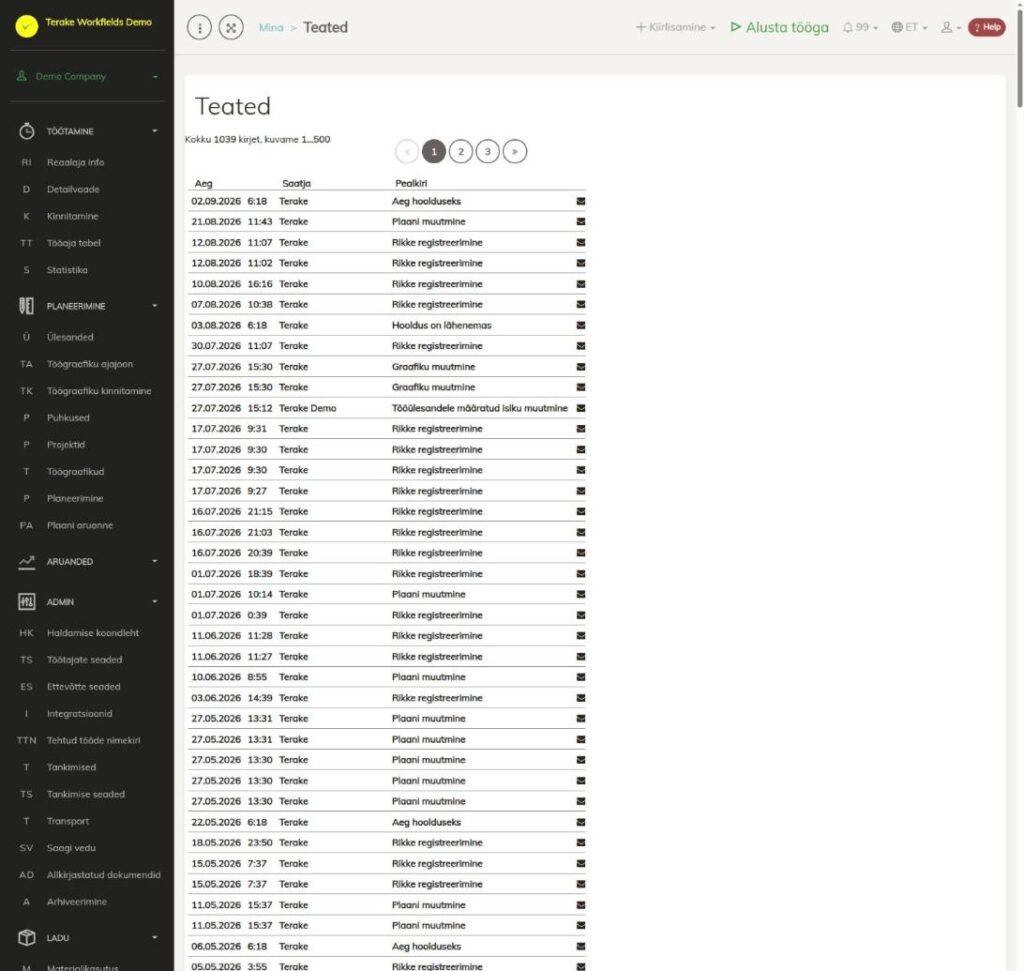Go to page 2 of messages
Screen dimensions: 1024x971
coord(460,151)
